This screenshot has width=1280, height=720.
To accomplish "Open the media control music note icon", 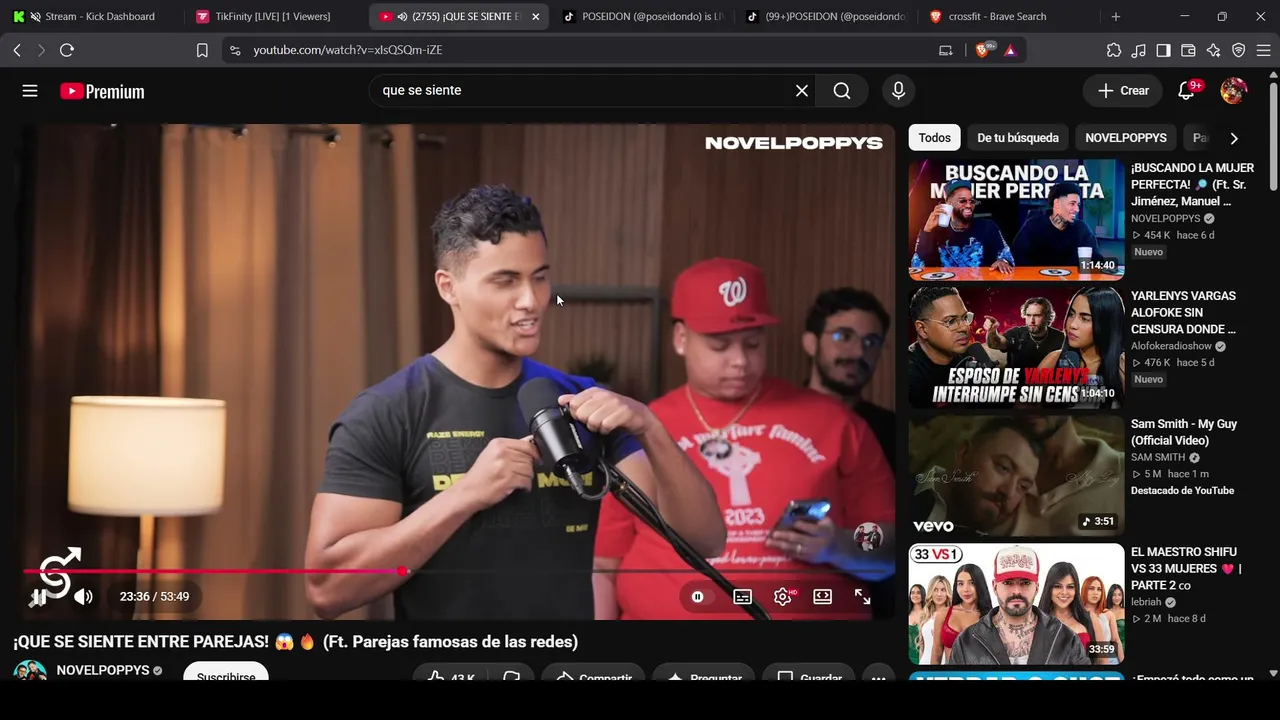I will tap(1139, 50).
